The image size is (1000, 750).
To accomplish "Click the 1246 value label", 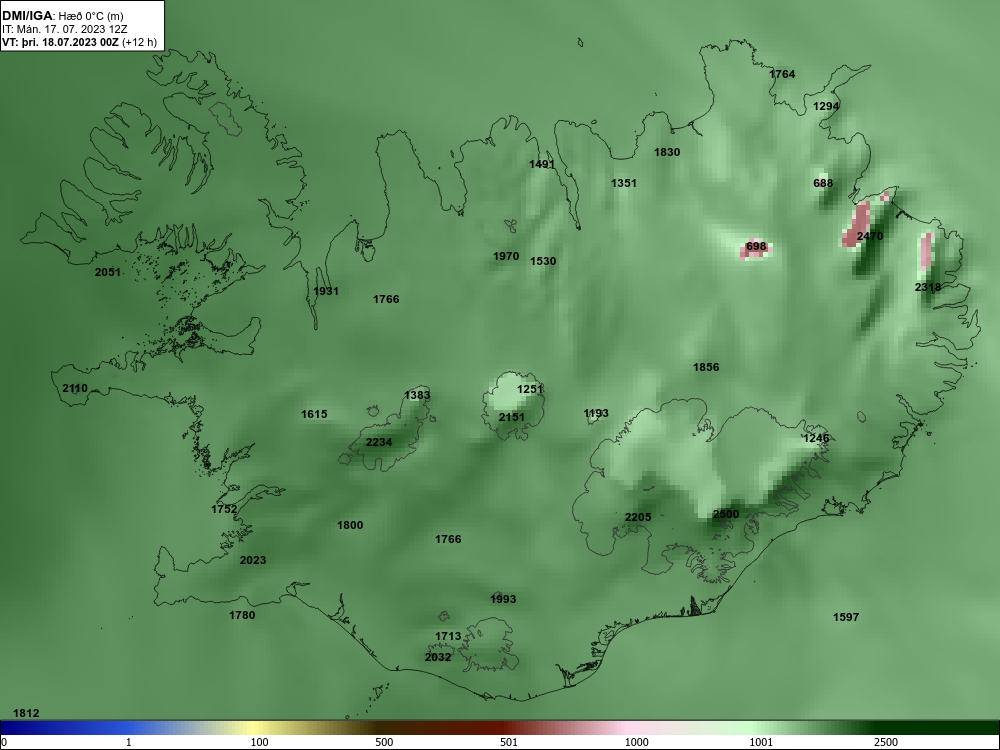I will (x=816, y=438).
